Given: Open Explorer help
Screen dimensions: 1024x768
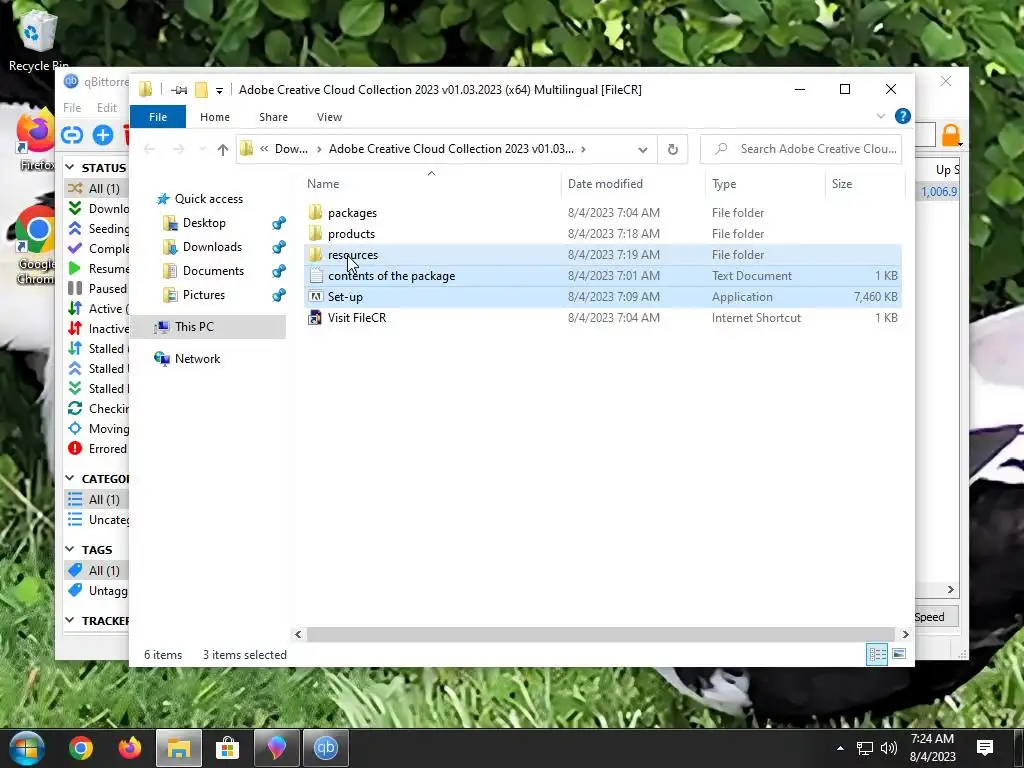Looking at the screenshot, I should point(903,116).
